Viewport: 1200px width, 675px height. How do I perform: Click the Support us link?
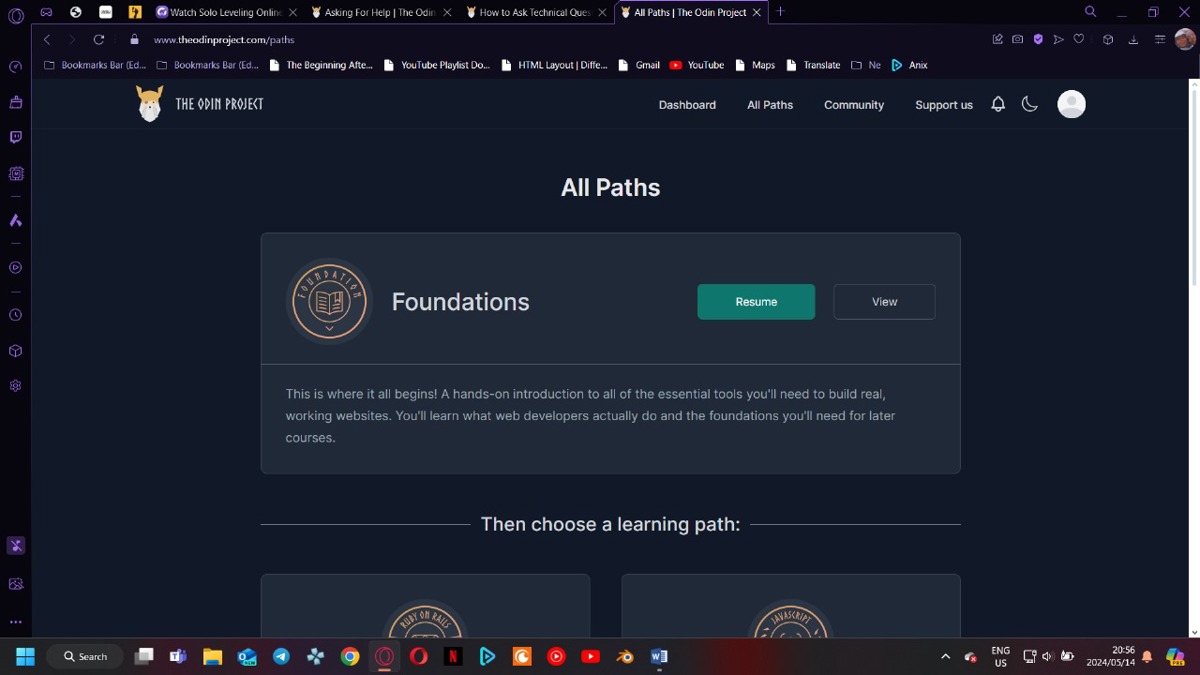944,105
